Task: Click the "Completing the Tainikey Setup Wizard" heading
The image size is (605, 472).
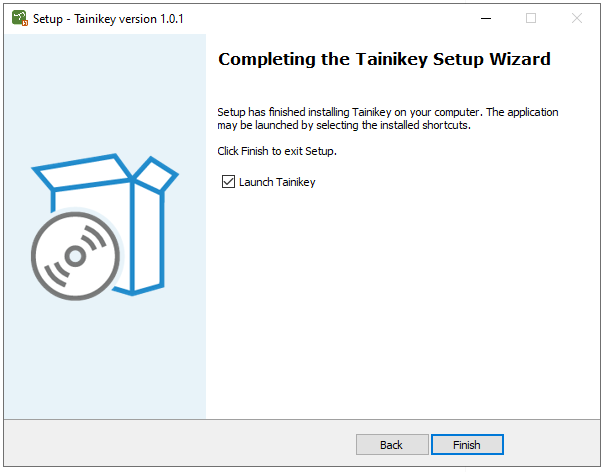Action: [384, 59]
